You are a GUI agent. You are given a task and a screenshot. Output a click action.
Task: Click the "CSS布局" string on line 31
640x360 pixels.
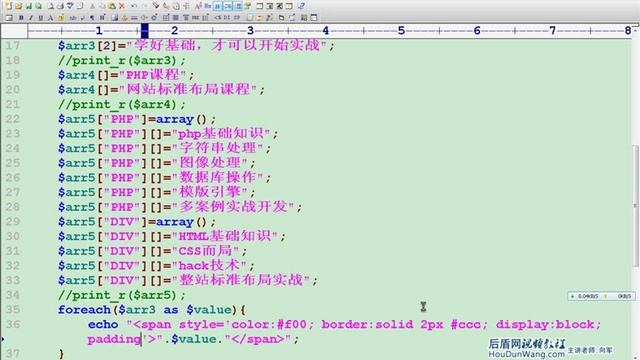205,251
